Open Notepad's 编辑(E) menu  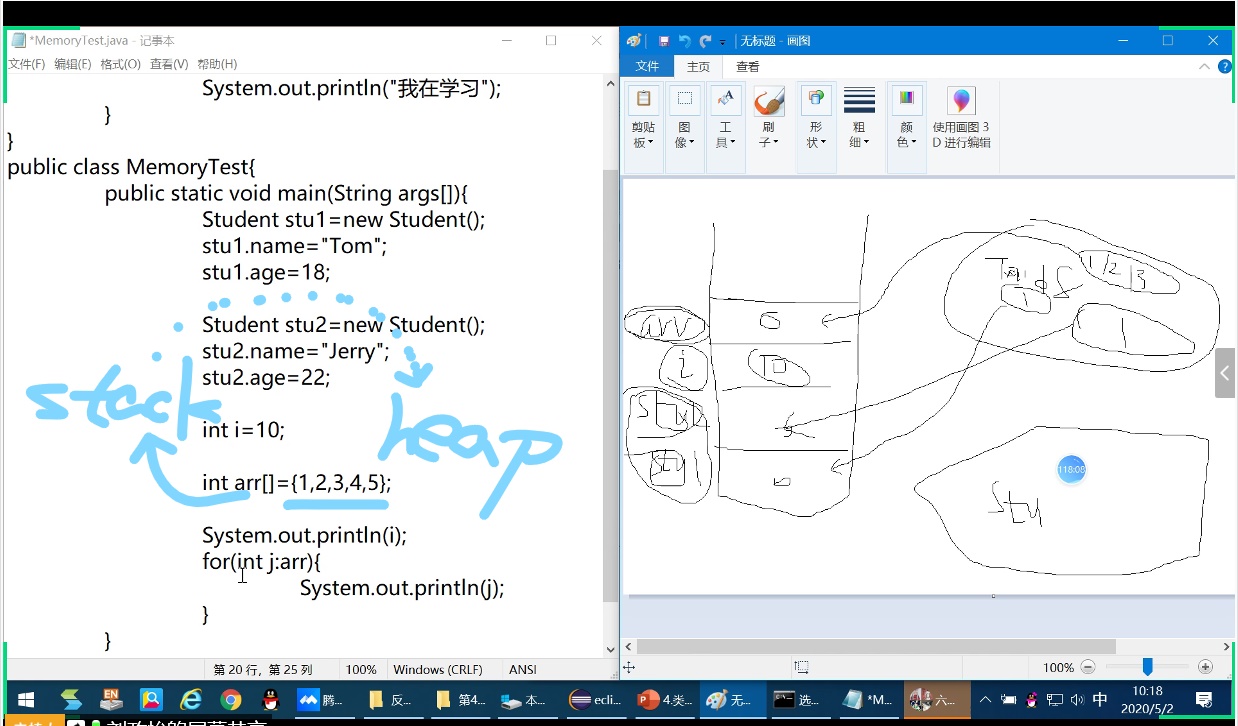coord(73,64)
